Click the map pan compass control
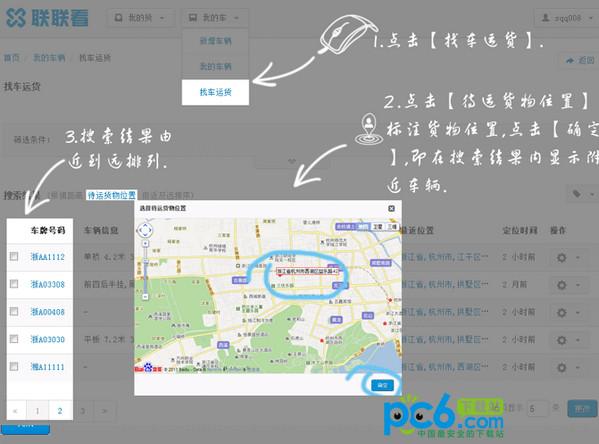The image size is (599, 444). [x=145, y=230]
